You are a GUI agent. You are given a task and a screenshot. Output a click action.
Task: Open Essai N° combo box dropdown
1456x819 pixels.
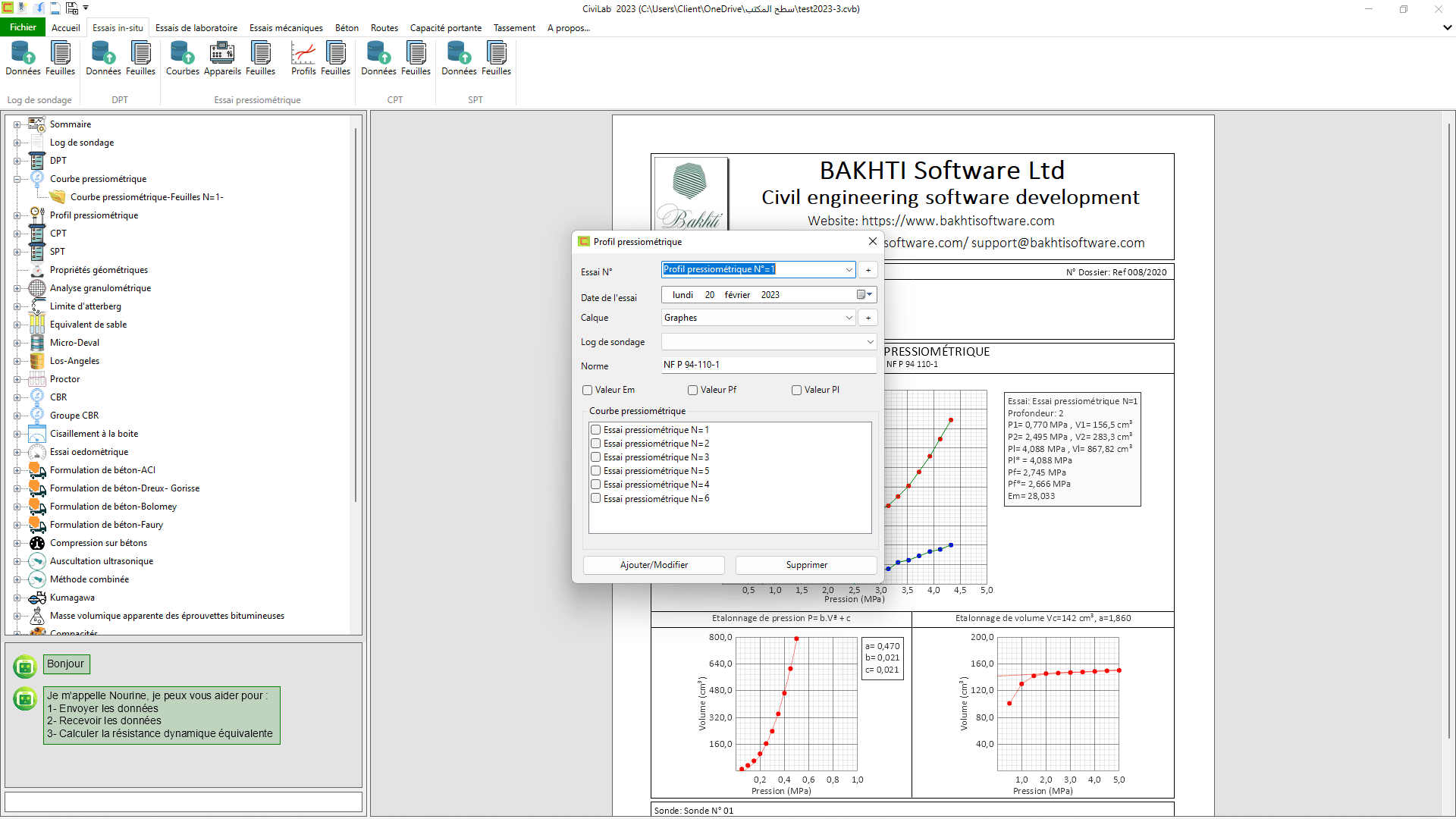(849, 269)
